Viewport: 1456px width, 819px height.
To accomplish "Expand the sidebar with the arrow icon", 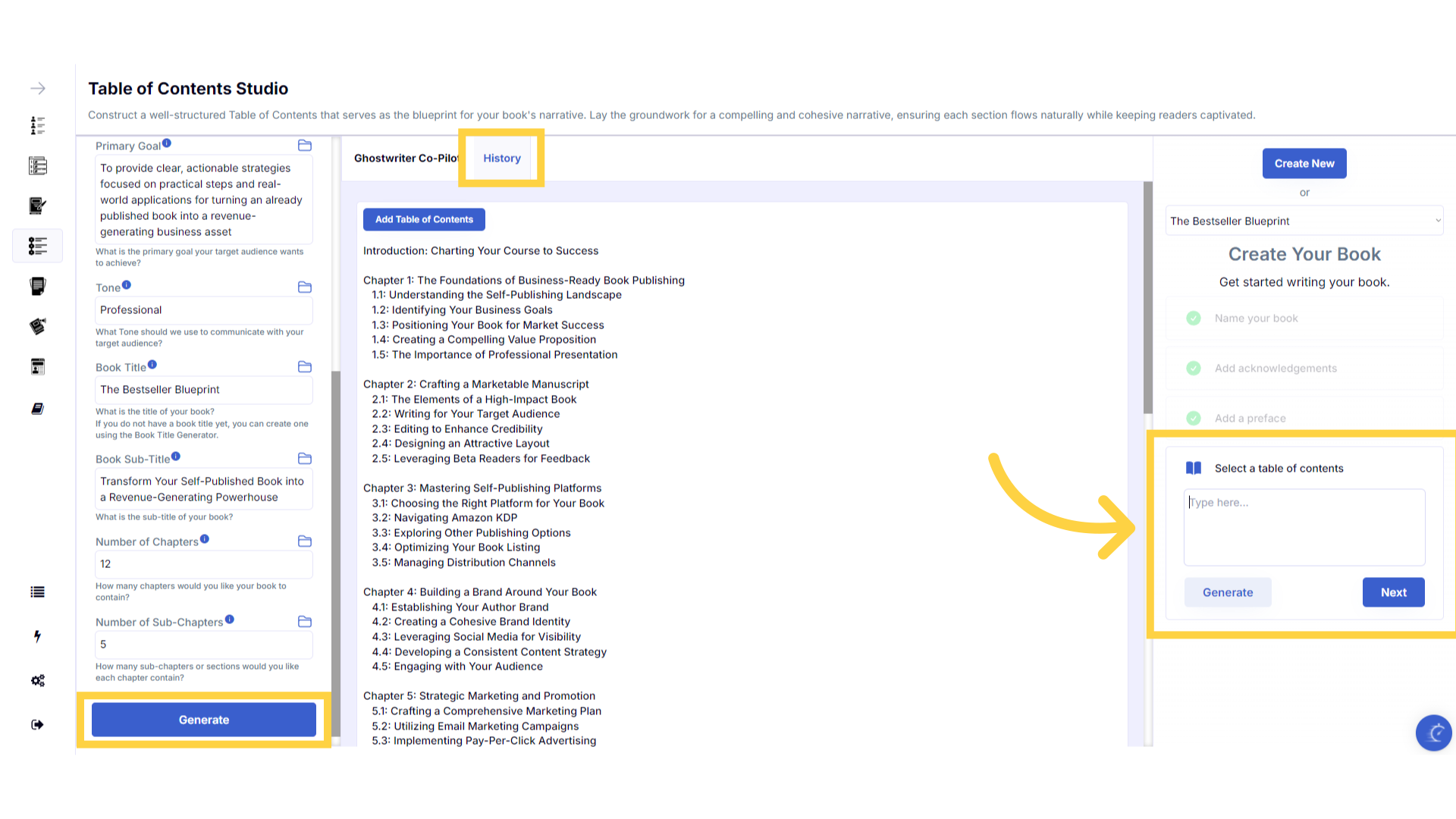I will 38,89.
